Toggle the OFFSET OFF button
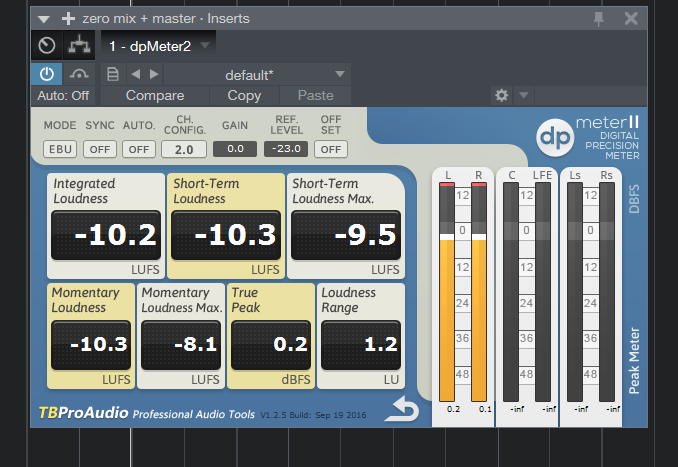 tap(331, 149)
